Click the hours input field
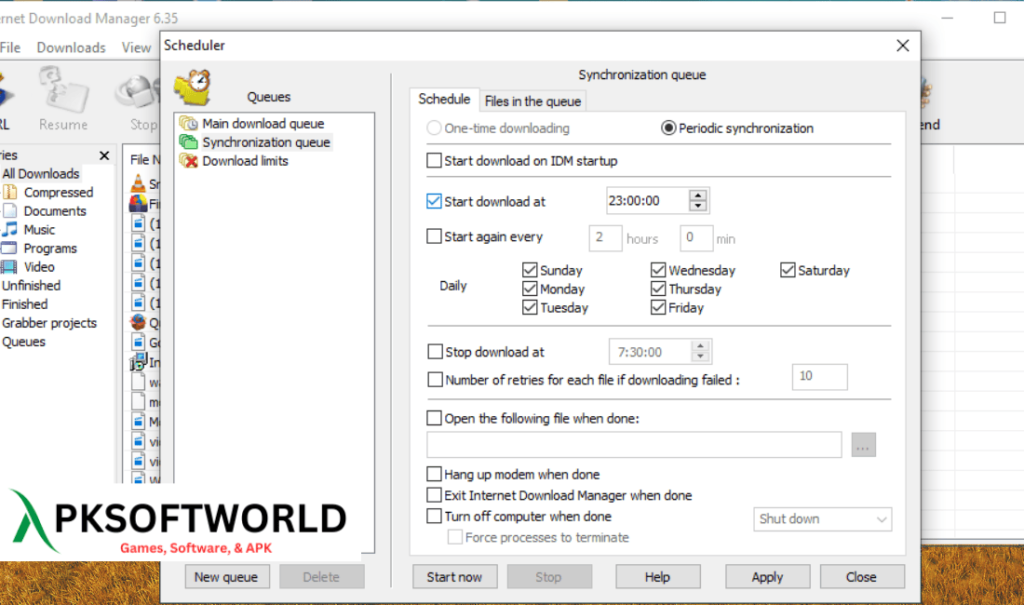 pos(605,238)
